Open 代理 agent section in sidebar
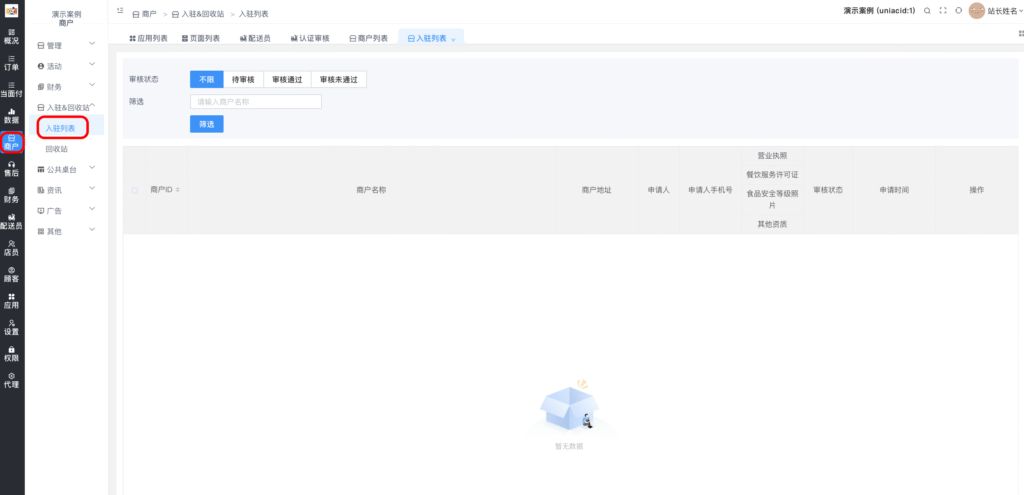Image resolution: width=1024 pixels, height=495 pixels. click(12, 381)
